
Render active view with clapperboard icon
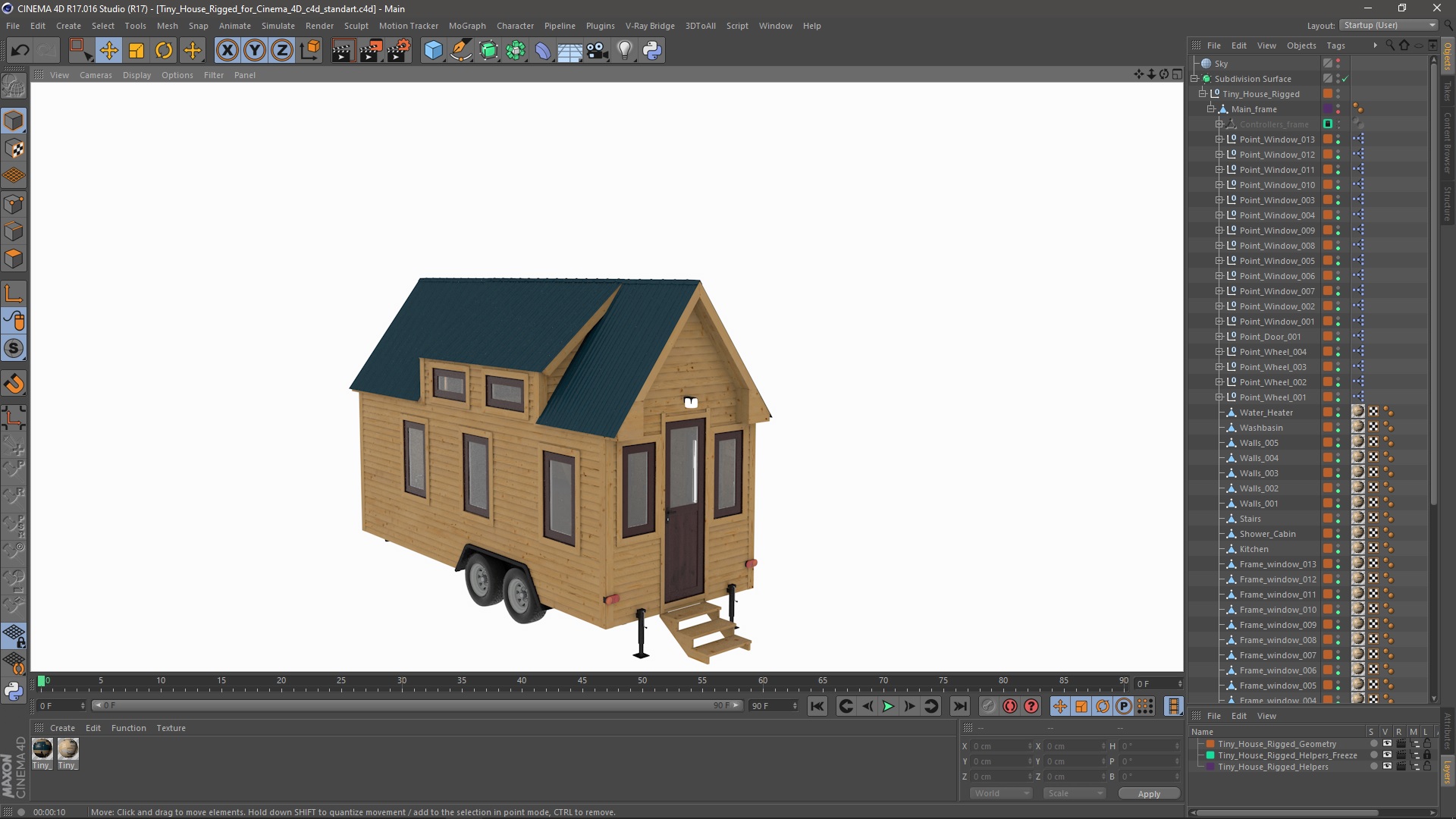(x=343, y=51)
